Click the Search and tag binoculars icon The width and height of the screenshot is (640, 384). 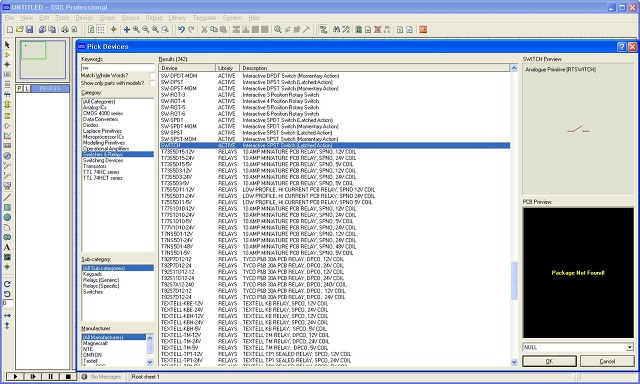coord(336,29)
